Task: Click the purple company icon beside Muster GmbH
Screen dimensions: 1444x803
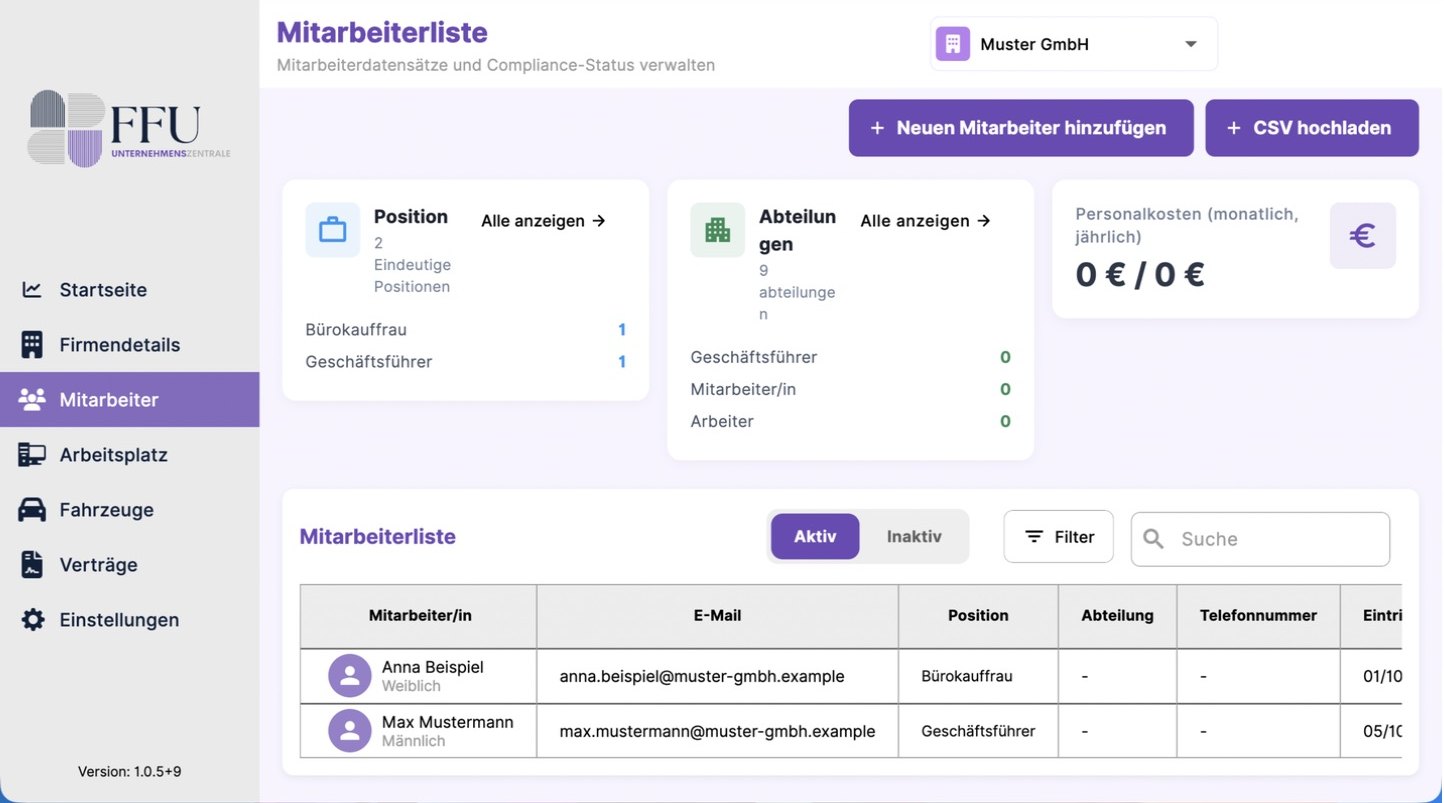Action: click(952, 44)
